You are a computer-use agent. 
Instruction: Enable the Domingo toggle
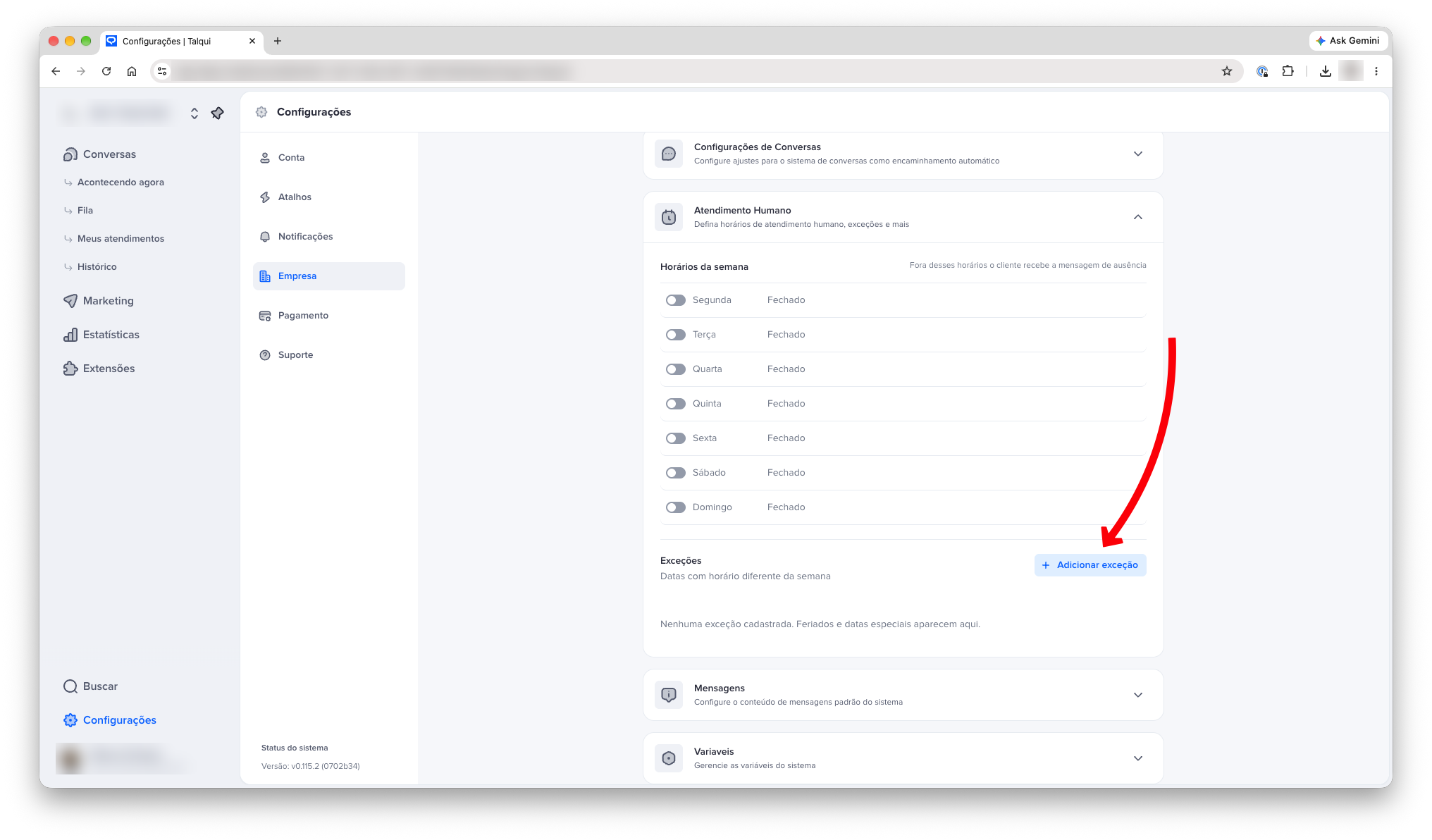coord(676,507)
